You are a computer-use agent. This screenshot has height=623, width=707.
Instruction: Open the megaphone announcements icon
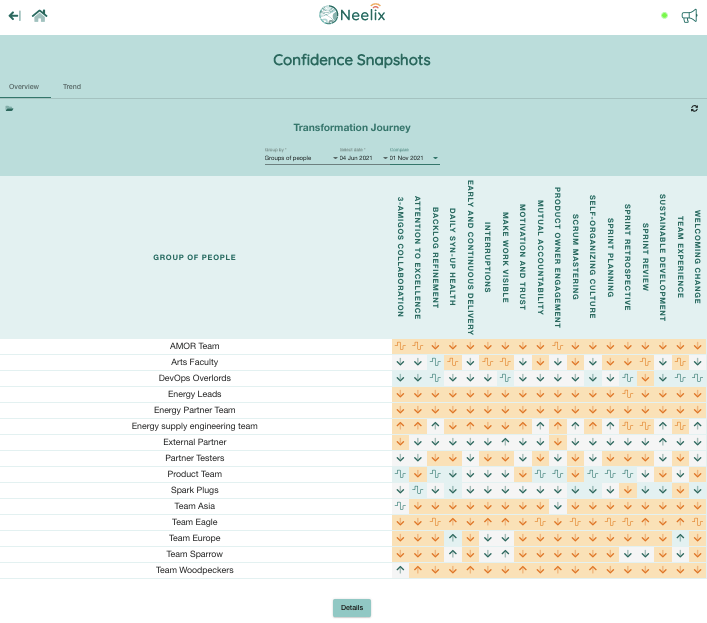[x=689, y=16]
